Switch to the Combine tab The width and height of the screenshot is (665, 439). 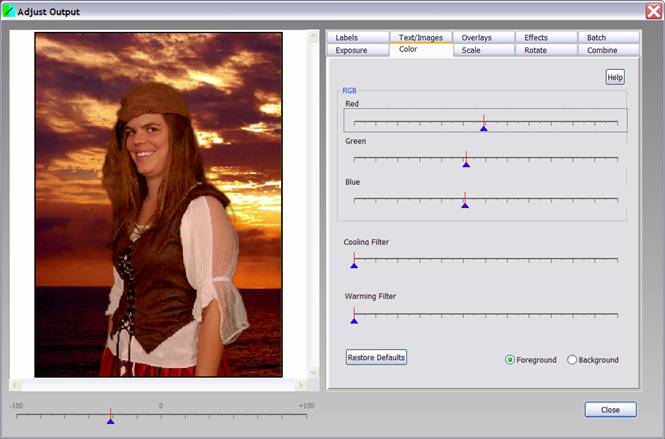(609, 50)
